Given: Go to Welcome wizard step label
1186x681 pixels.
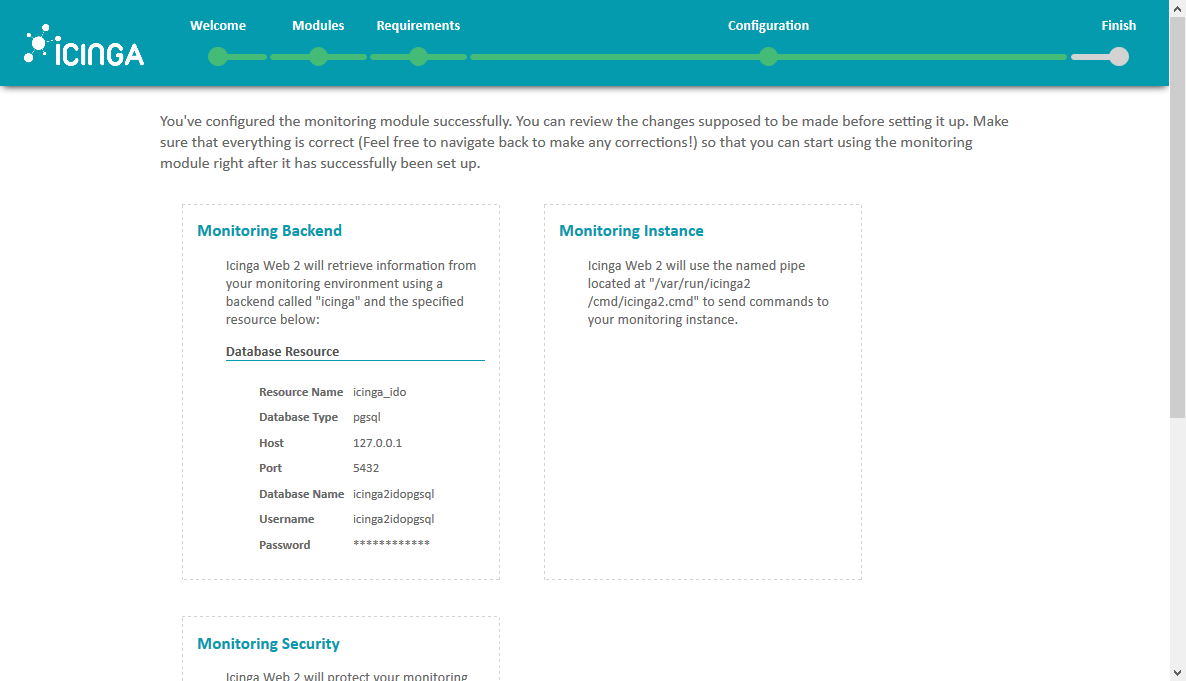Looking at the screenshot, I should (218, 26).
